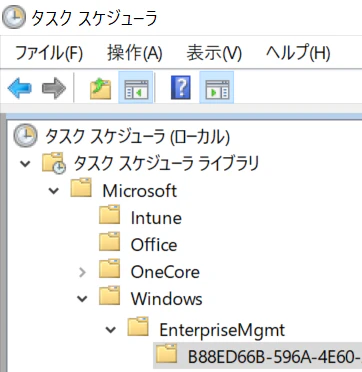Toggle the Show/Hide Action Pane icon
The height and width of the screenshot is (372, 362).
216,88
